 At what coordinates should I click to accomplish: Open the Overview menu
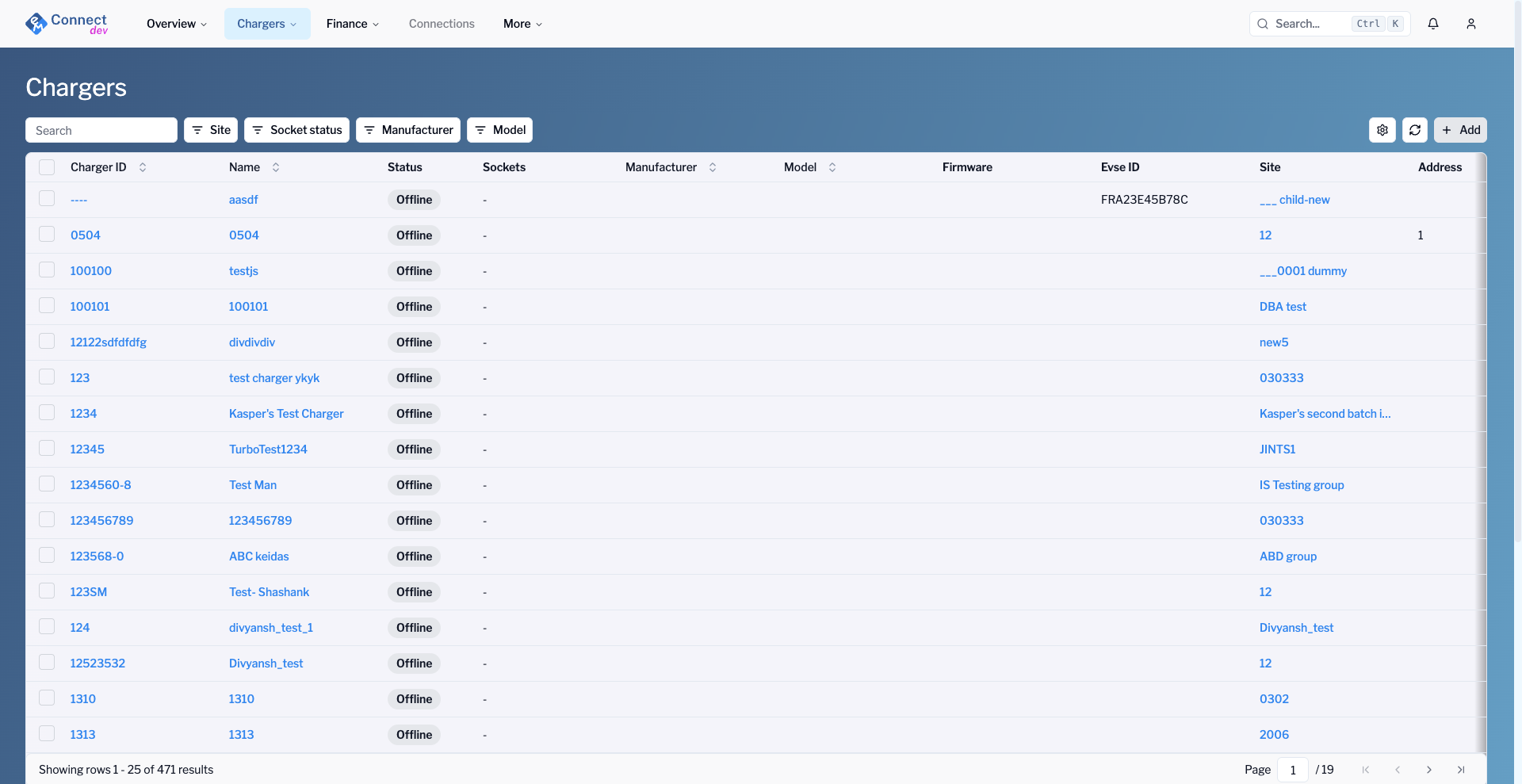pyautogui.click(x=175, y=24)
